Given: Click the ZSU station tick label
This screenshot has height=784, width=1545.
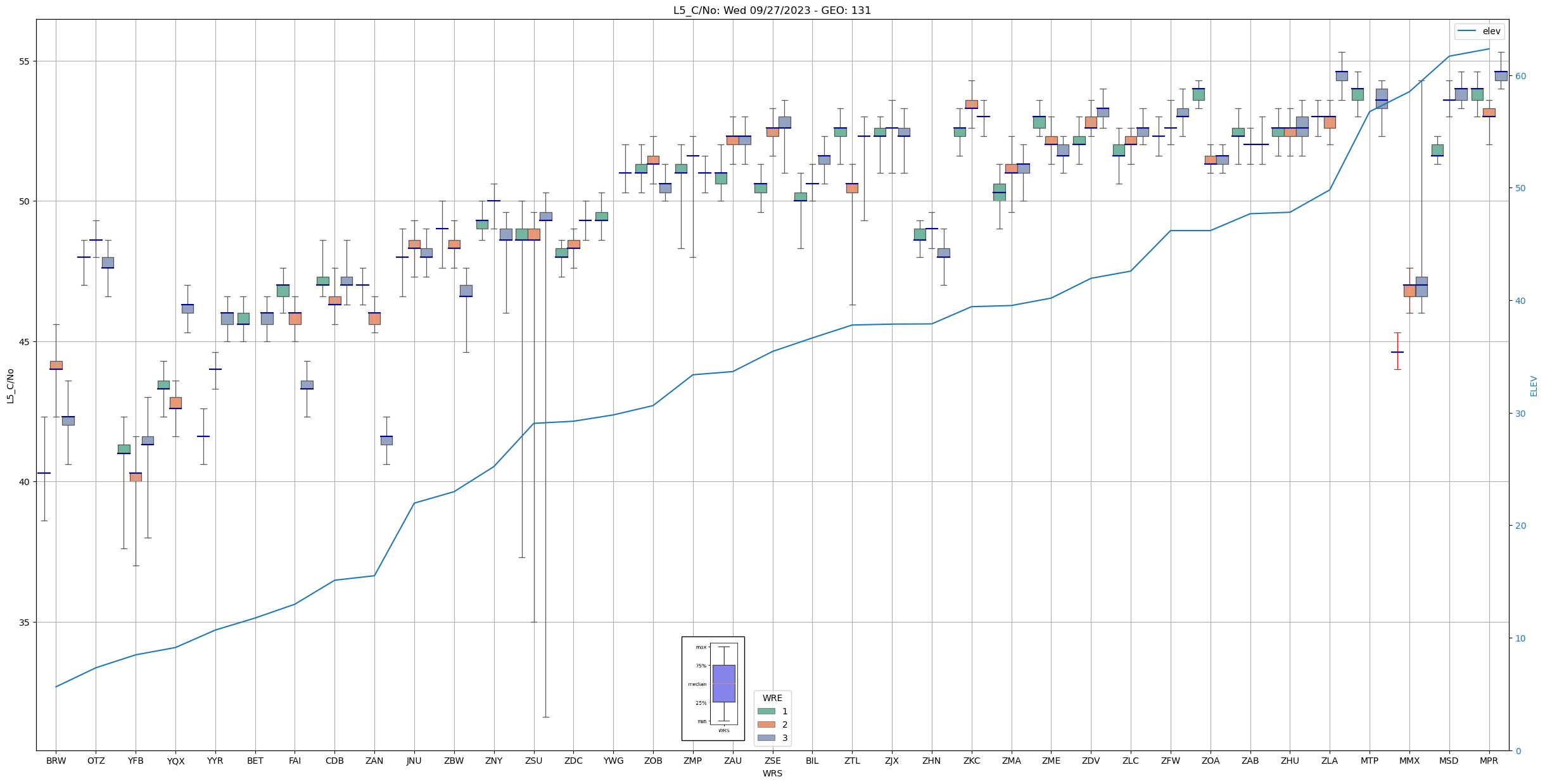Looking at the screenshot, I should coord(533,761).
